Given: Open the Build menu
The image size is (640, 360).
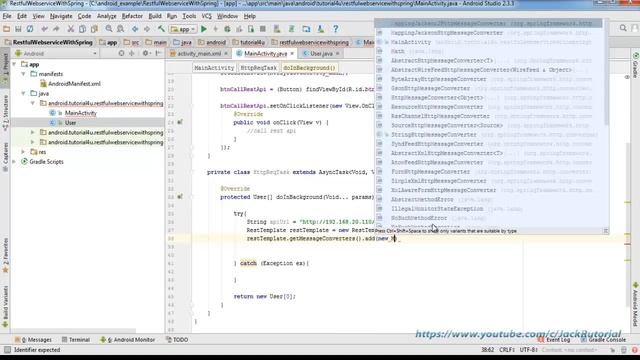Looking at the screenshot, I should 155,16.
